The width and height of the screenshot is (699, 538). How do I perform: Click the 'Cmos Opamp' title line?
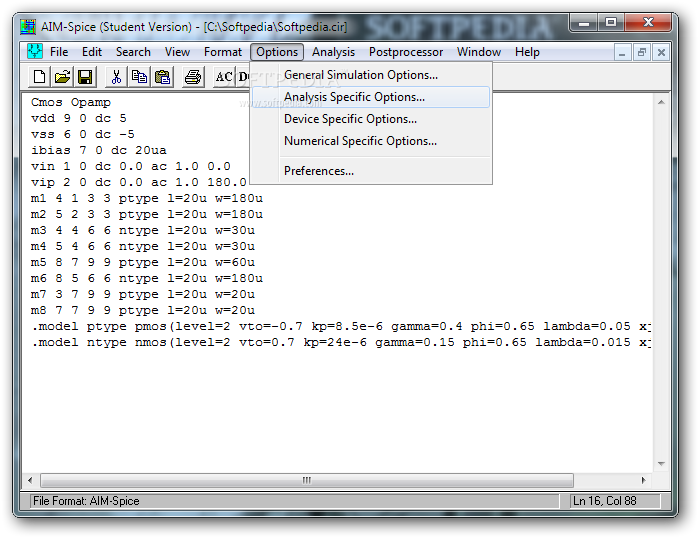click(71, 103)
